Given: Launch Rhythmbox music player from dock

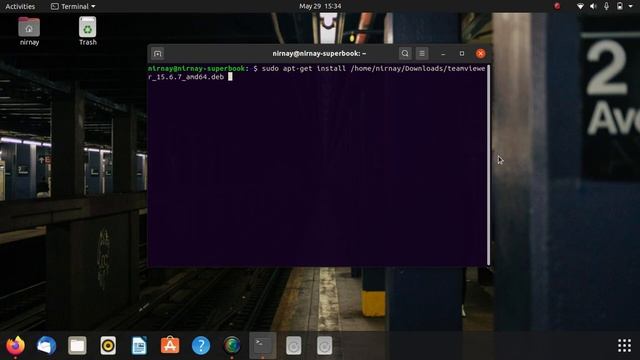Looking at the screenshot, I should point(108,346).
